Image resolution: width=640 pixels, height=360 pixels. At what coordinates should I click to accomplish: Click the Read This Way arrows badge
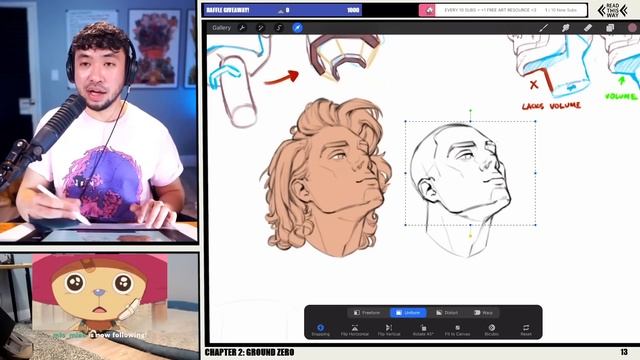tap(613, 10)
